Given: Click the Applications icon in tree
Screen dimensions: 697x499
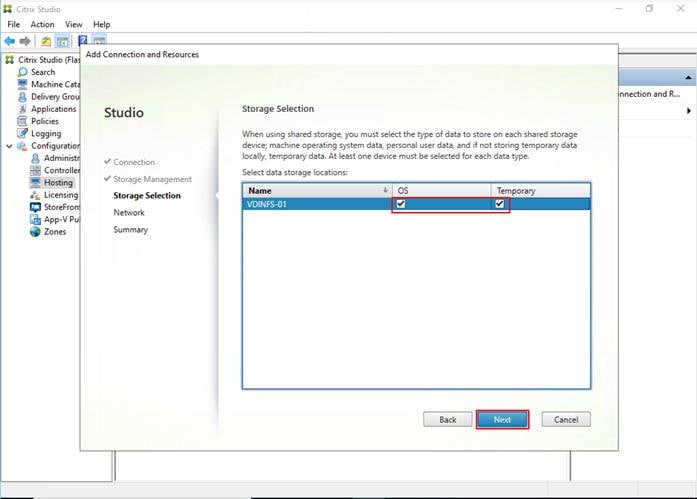Looking at the screenshot, I should (x=23, y=109).
